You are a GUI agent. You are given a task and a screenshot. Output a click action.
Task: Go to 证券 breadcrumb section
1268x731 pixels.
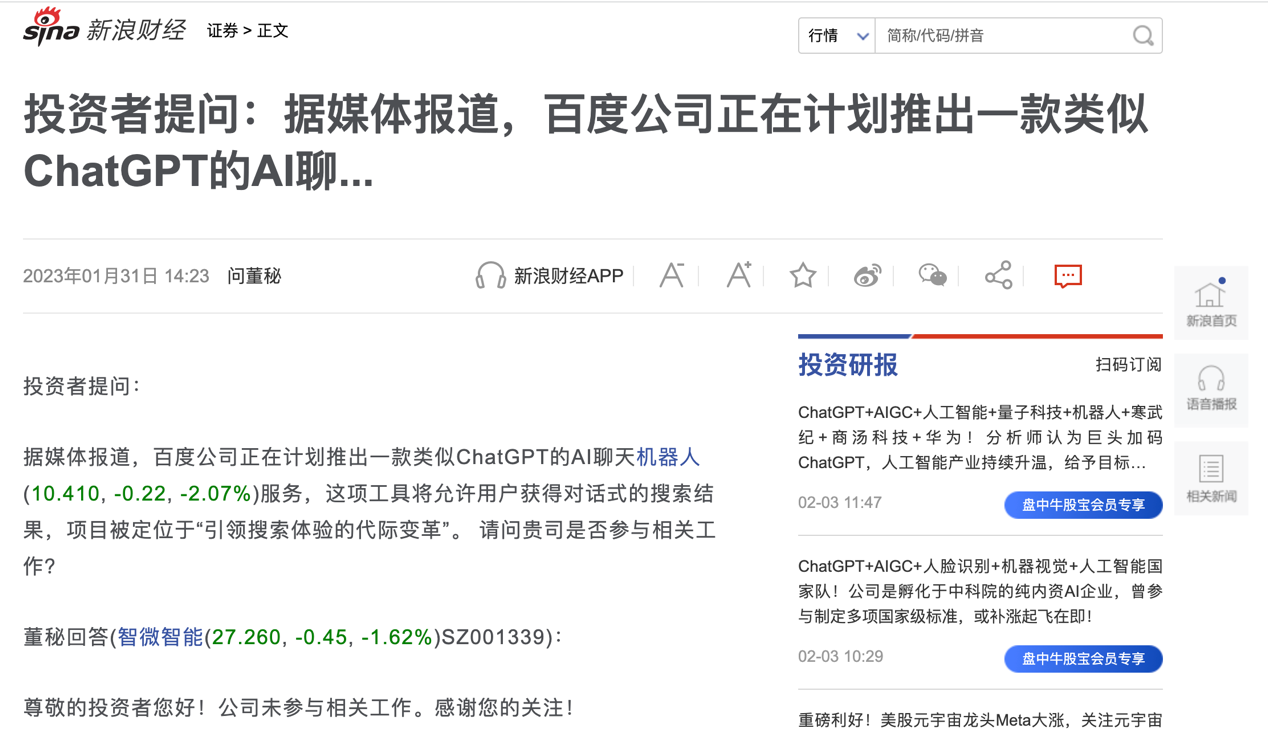pos(222,31)
